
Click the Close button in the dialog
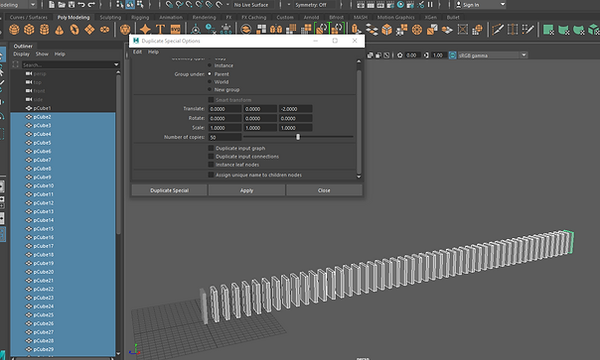(x=324, y=190)
